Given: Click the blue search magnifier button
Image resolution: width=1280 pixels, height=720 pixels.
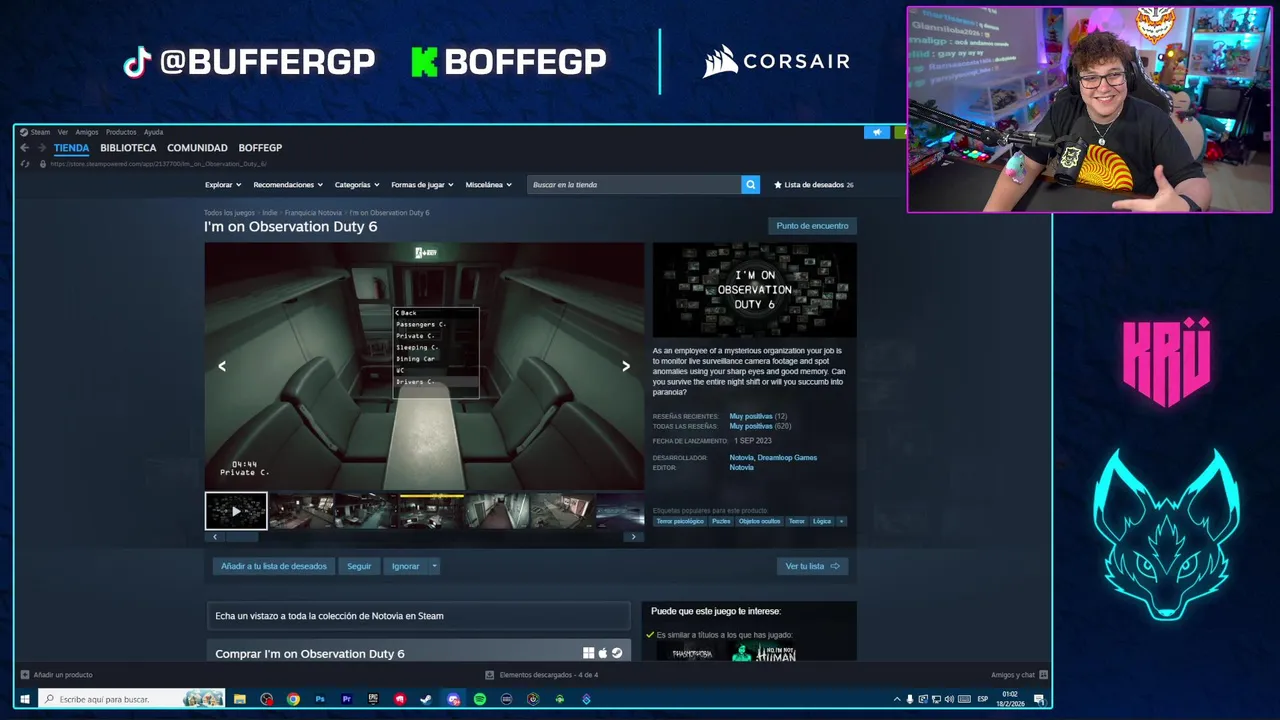Looking at the screenshot, I should pos(750,184).
